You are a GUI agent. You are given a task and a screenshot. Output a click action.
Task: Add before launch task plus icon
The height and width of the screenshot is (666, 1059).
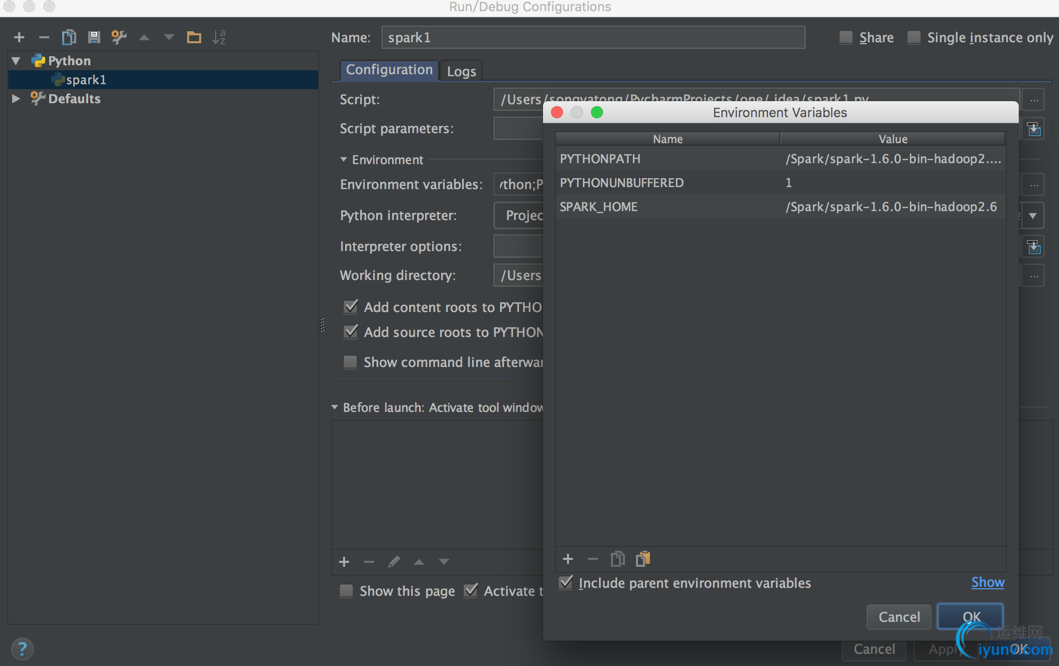pos(344,561)
